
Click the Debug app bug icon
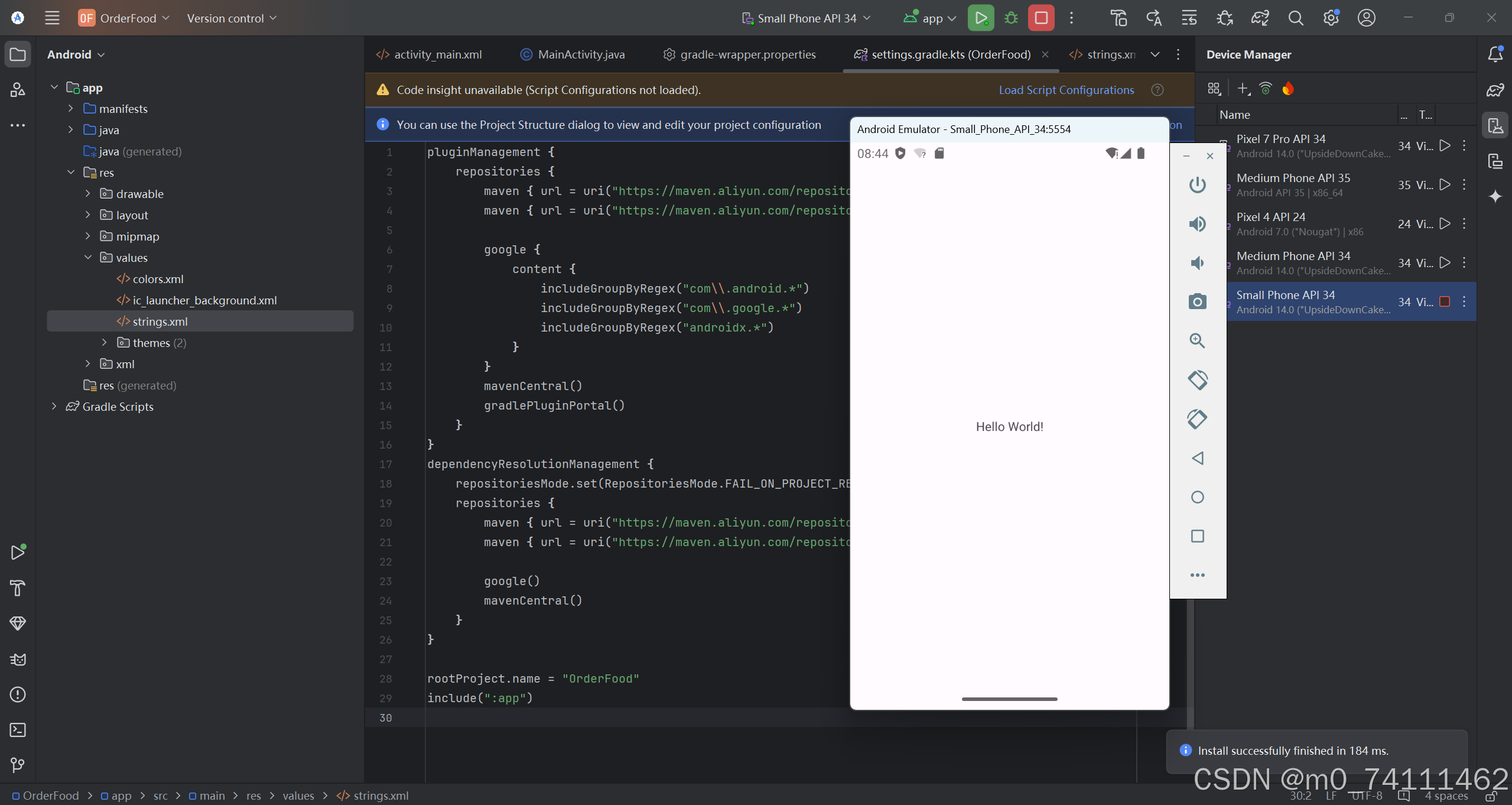pos(1011,18)
